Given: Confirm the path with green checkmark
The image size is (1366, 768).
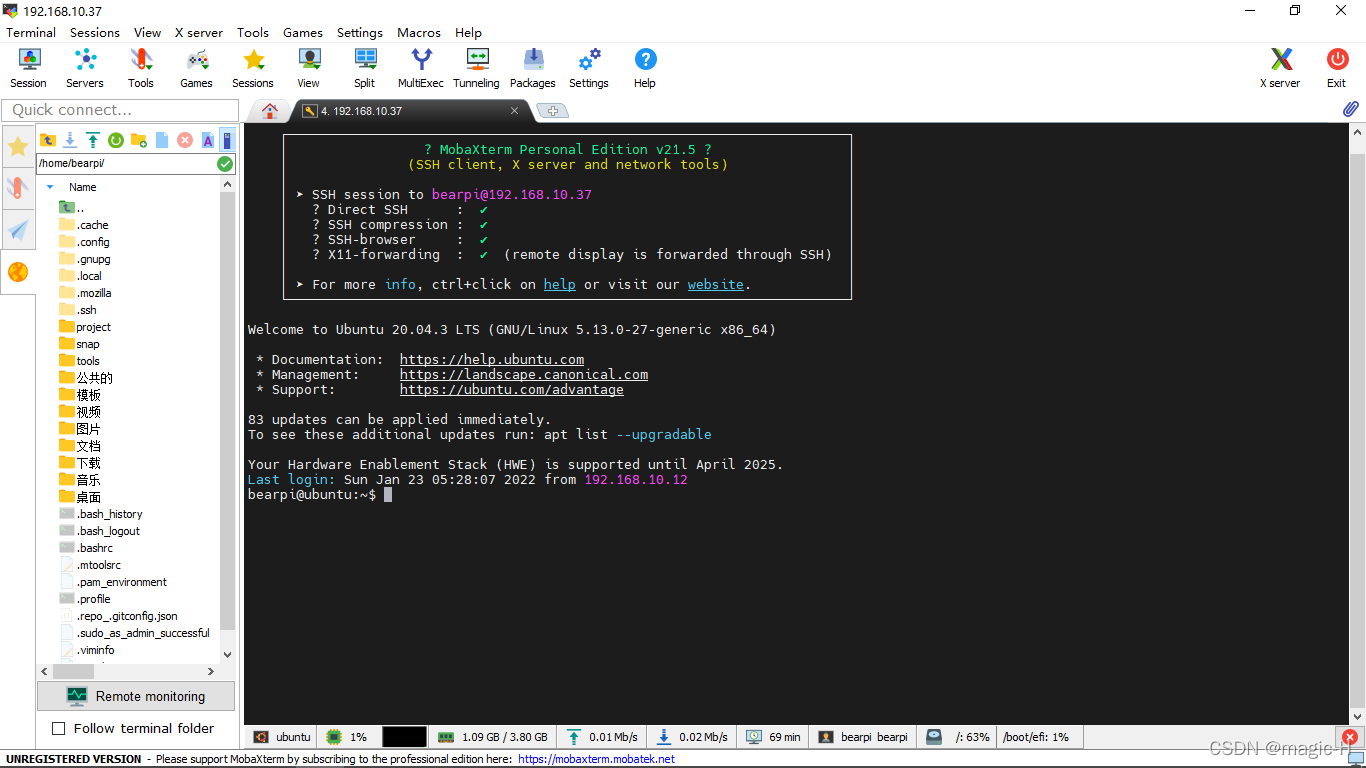Looking at the screenshot, I should click(225, 164).
